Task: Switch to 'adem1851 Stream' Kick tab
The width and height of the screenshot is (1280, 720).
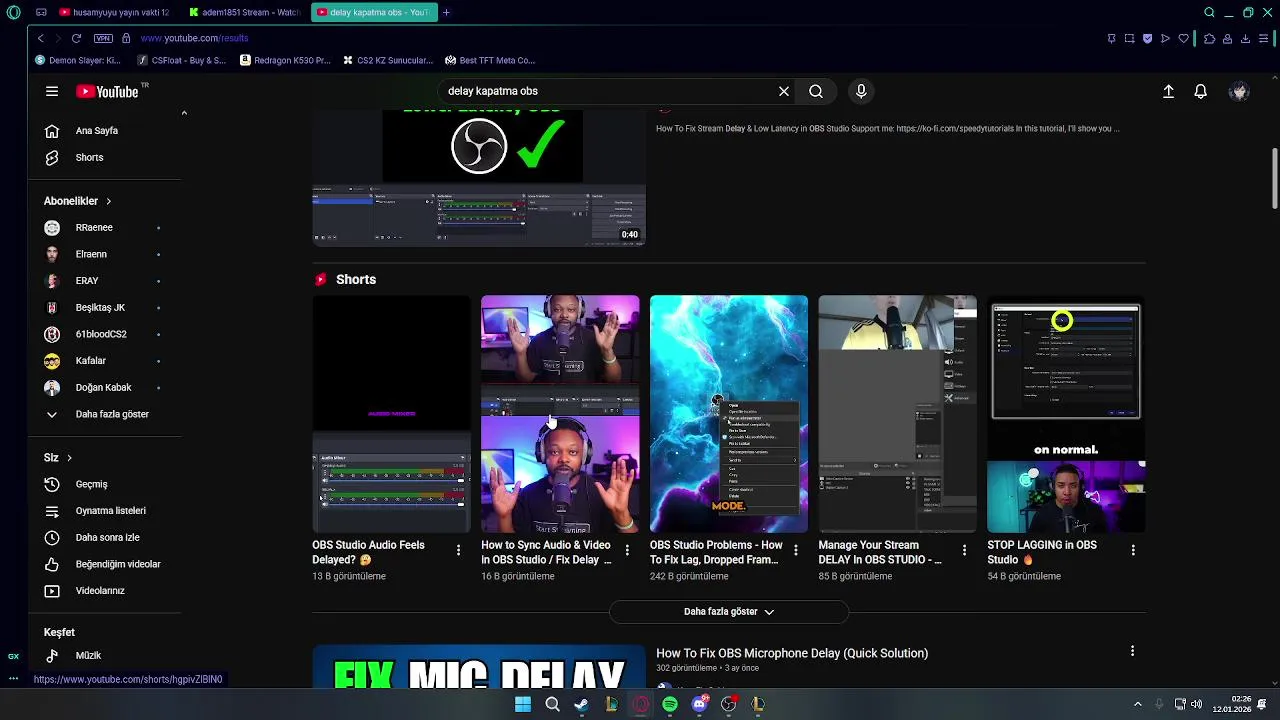Action: [243, 12]
